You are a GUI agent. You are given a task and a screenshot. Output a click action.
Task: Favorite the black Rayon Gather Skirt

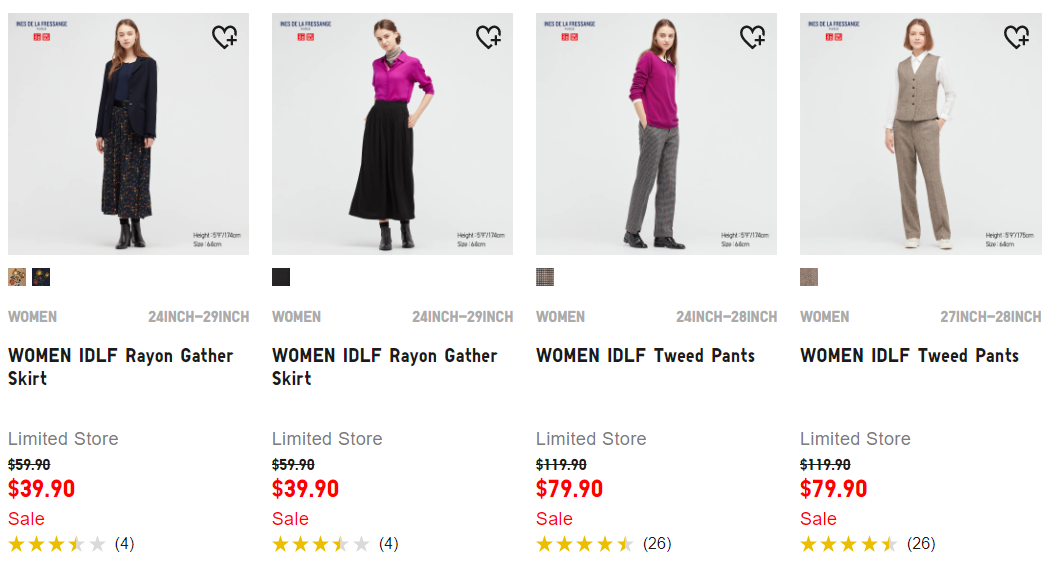pos(488,36)
